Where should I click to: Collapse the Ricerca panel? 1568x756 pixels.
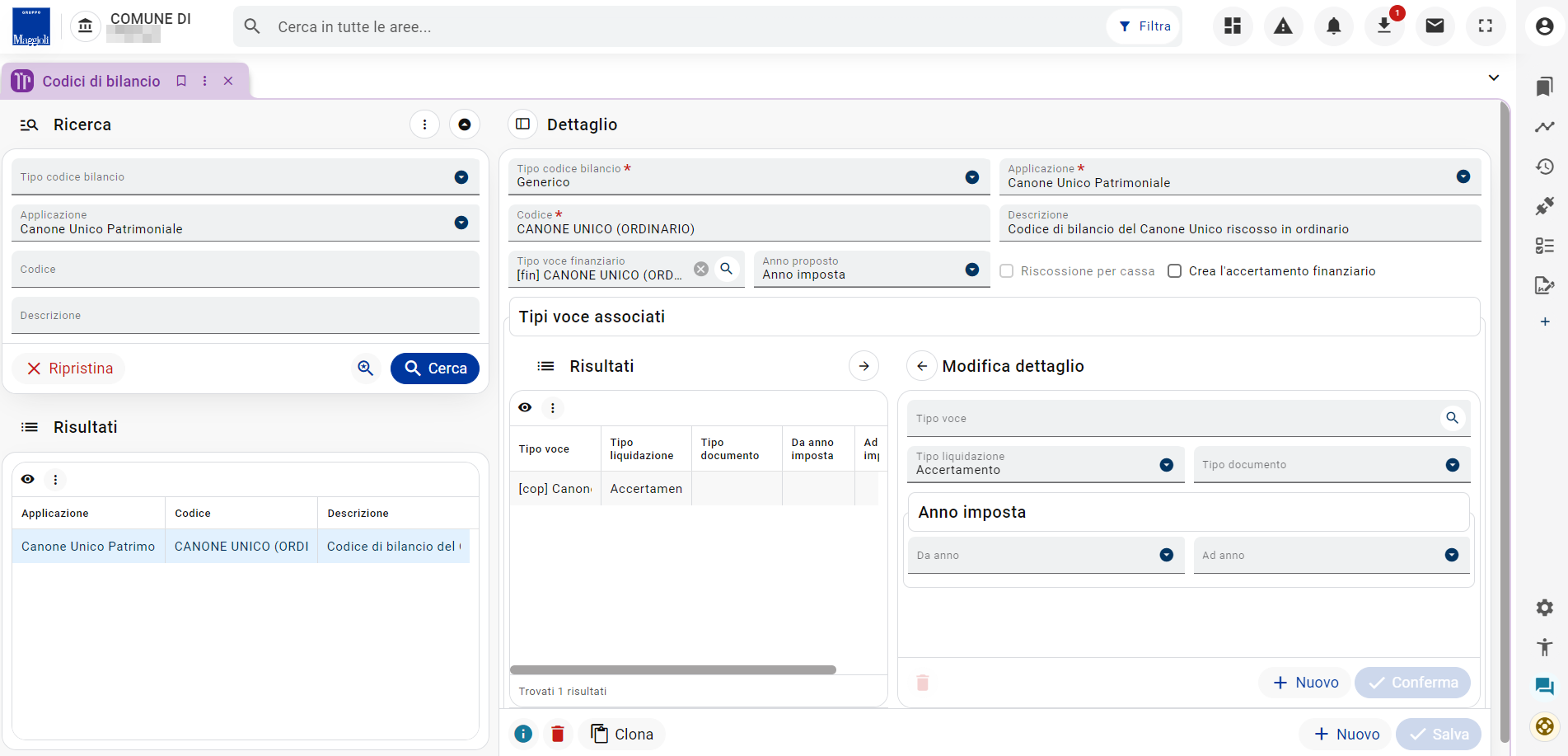(x=465, y=124)
